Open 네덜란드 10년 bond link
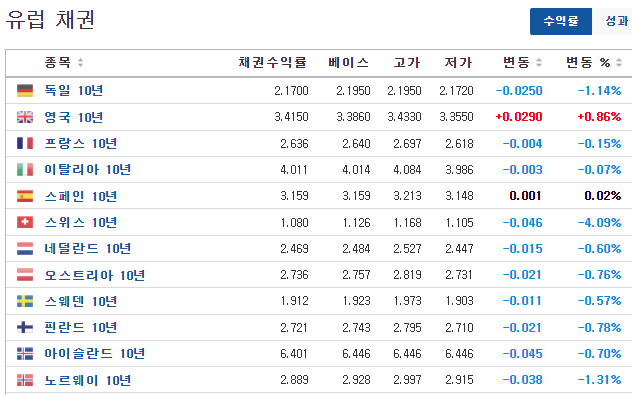The image size is (632, 395). click(x=87, y=248)
